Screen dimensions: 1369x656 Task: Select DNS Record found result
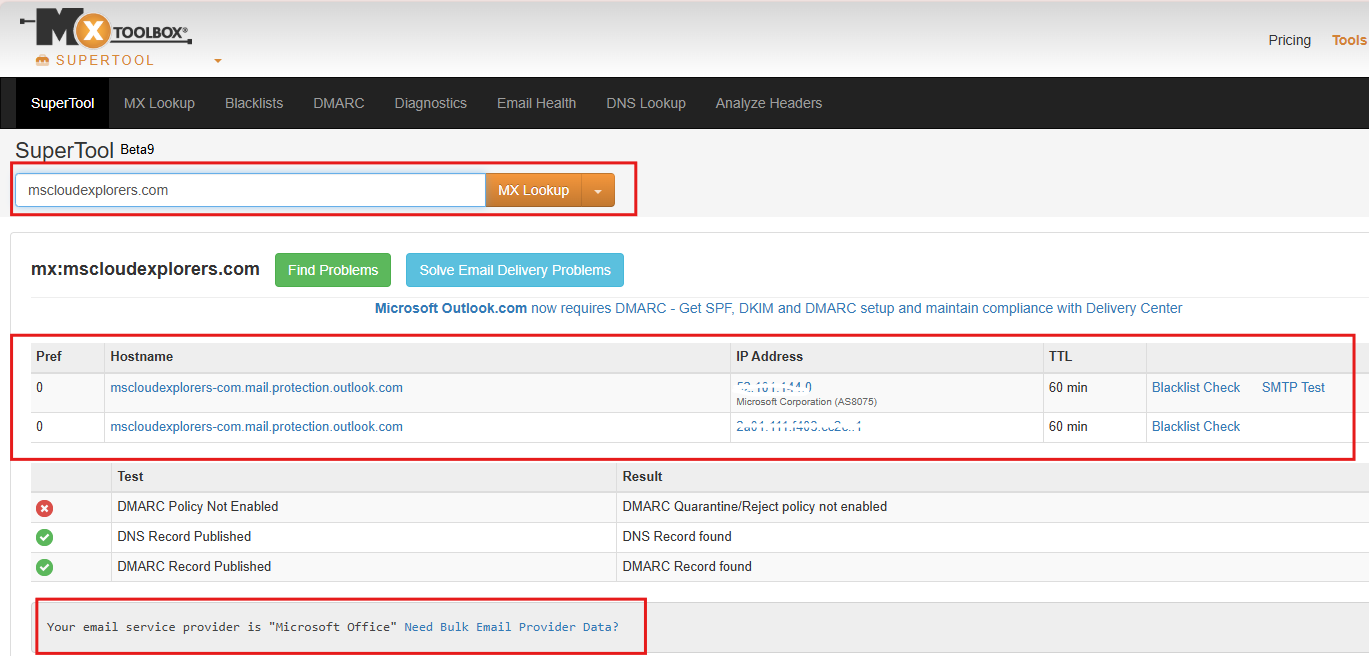[677, 536]
